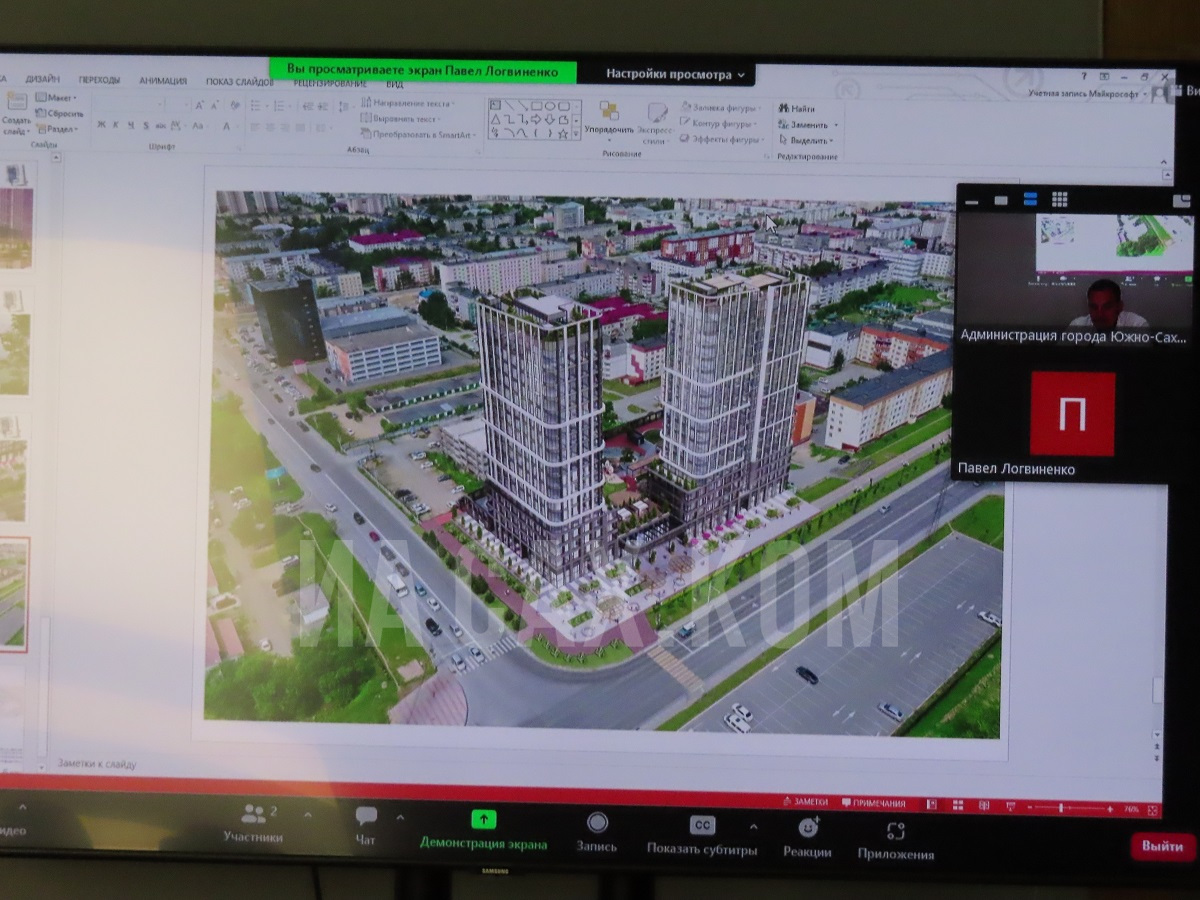Viewport: 1200px width, 900px height.
Task: Create a new slide in PowerPoint
Action: (16, 116)
